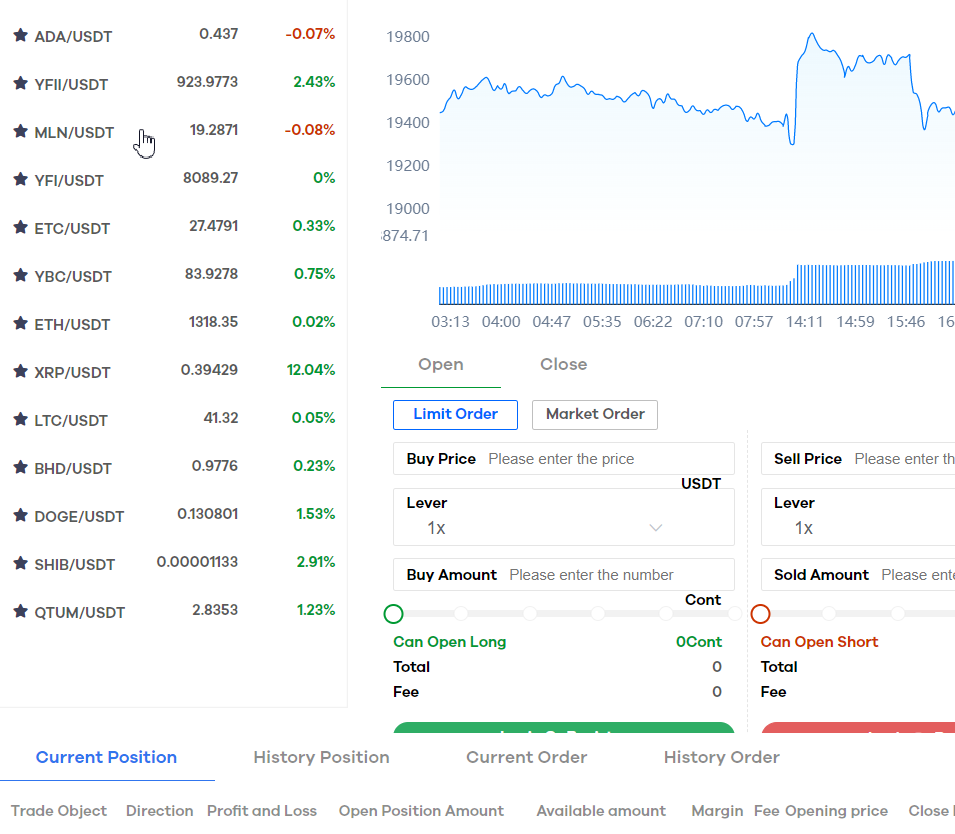
Task: Select the Limit Order option
Action: pyautogui.click(x=456, y=415)
